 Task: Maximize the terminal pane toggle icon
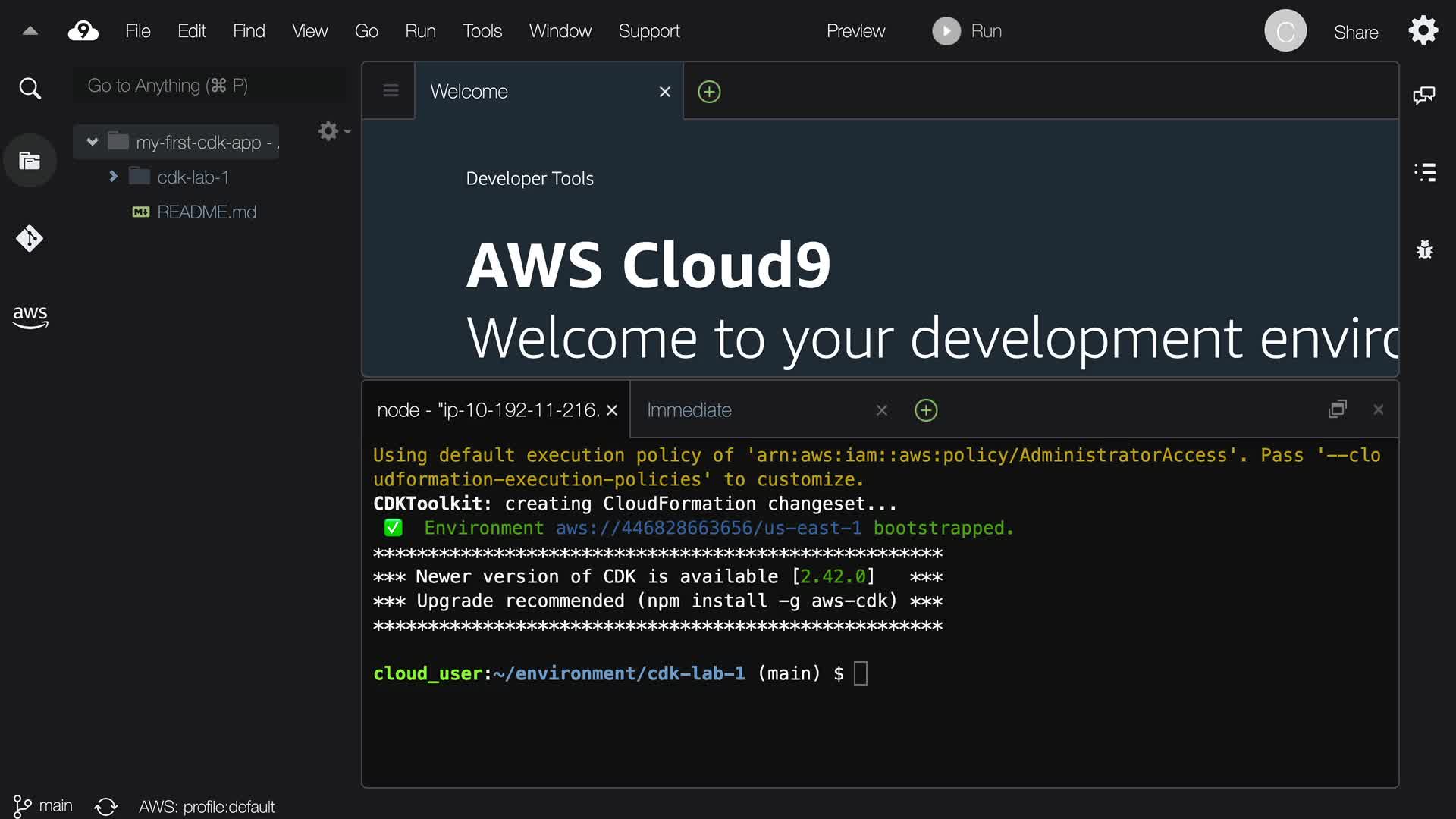click(x=1338, y=409)
